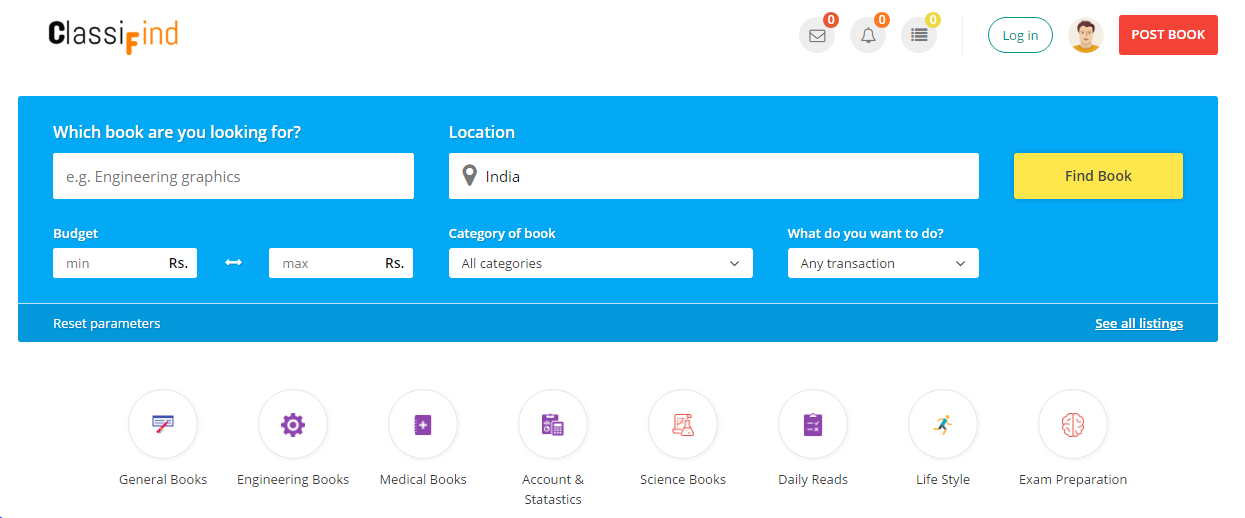Click the ClassiFind logo
Screen dimensions: 1245x518
pyautogui.click(x=113, y=36)
